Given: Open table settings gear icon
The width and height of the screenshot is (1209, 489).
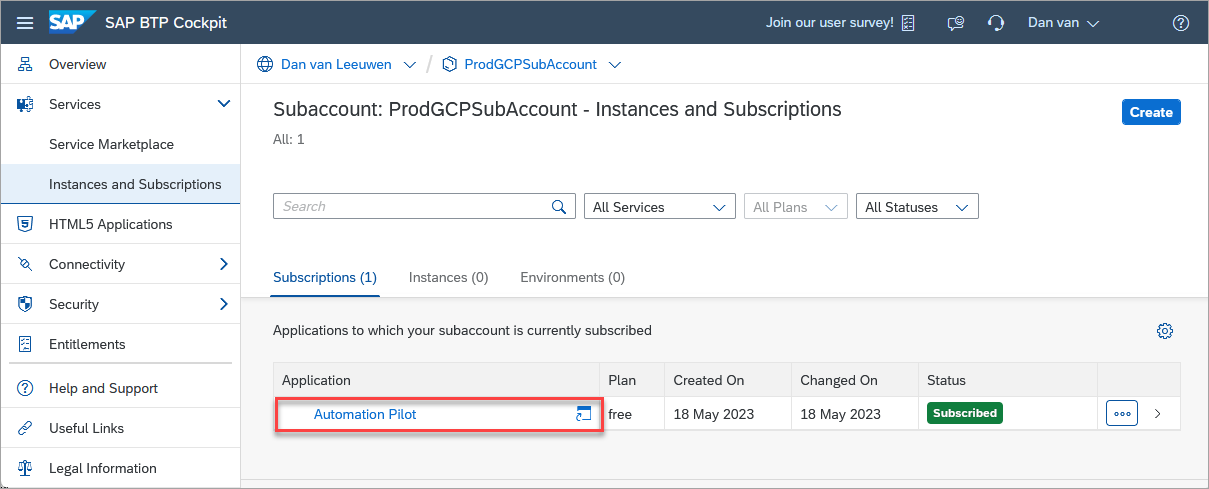Looking at the screenshot, I should click(x=1164, y=331).
